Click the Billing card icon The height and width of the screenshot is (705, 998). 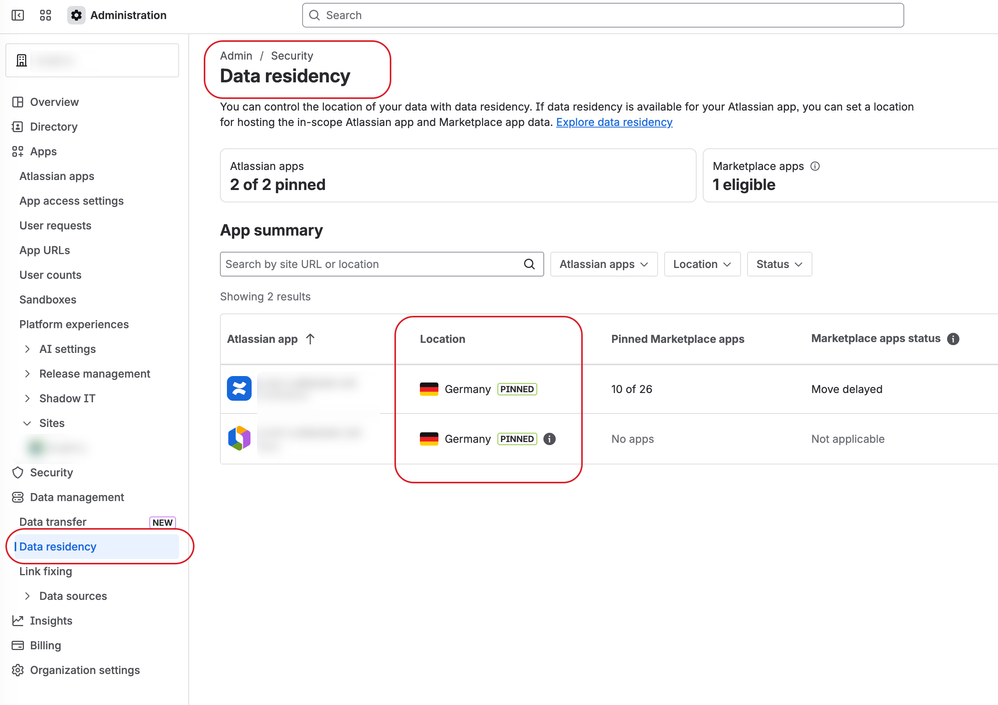18,645
